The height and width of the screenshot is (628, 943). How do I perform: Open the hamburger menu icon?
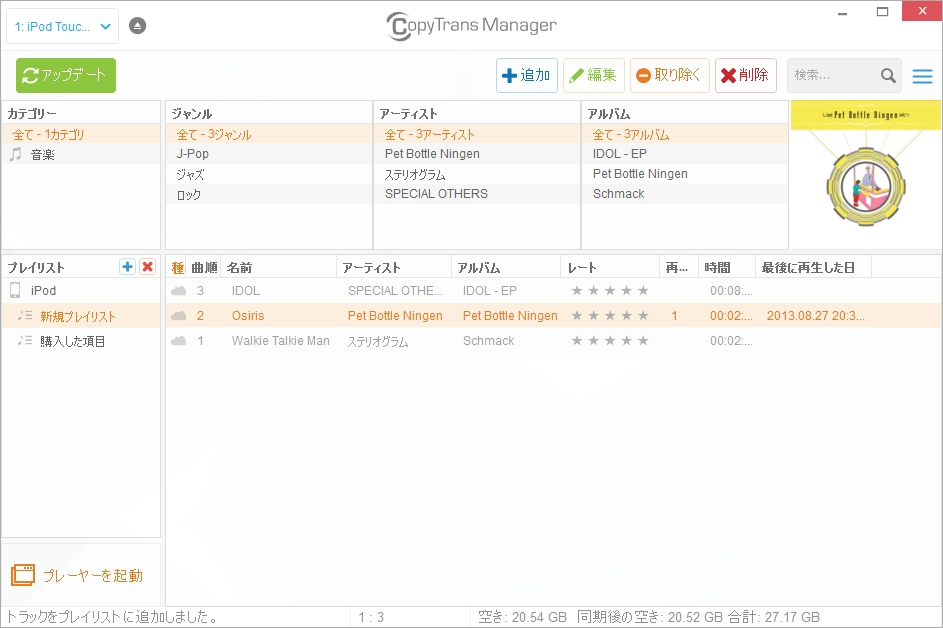922,76
